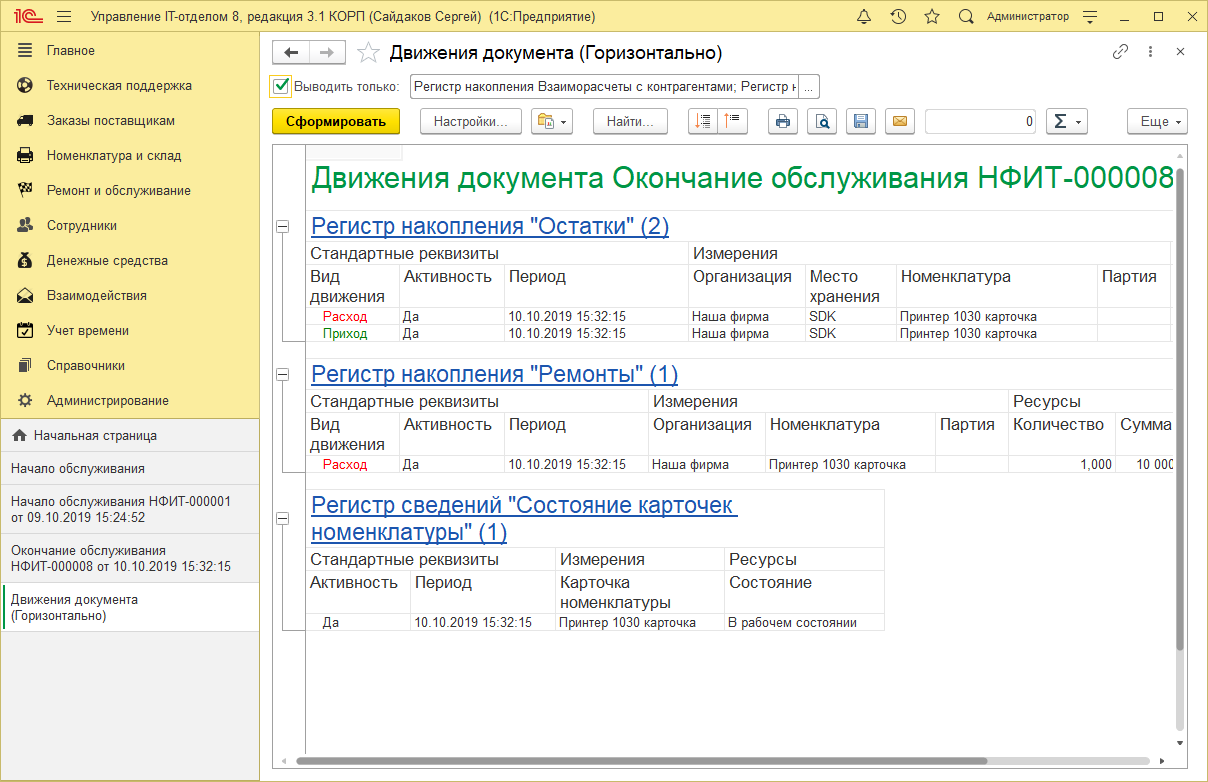Click inside the numeric counter field
Screen dimensions: 1208x782
pyautogui.click(x=980, y=121)
